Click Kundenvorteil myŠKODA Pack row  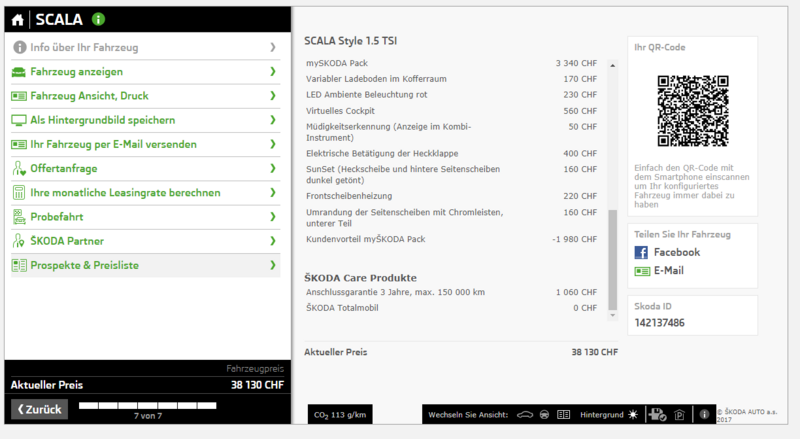[x=452, y=239]
